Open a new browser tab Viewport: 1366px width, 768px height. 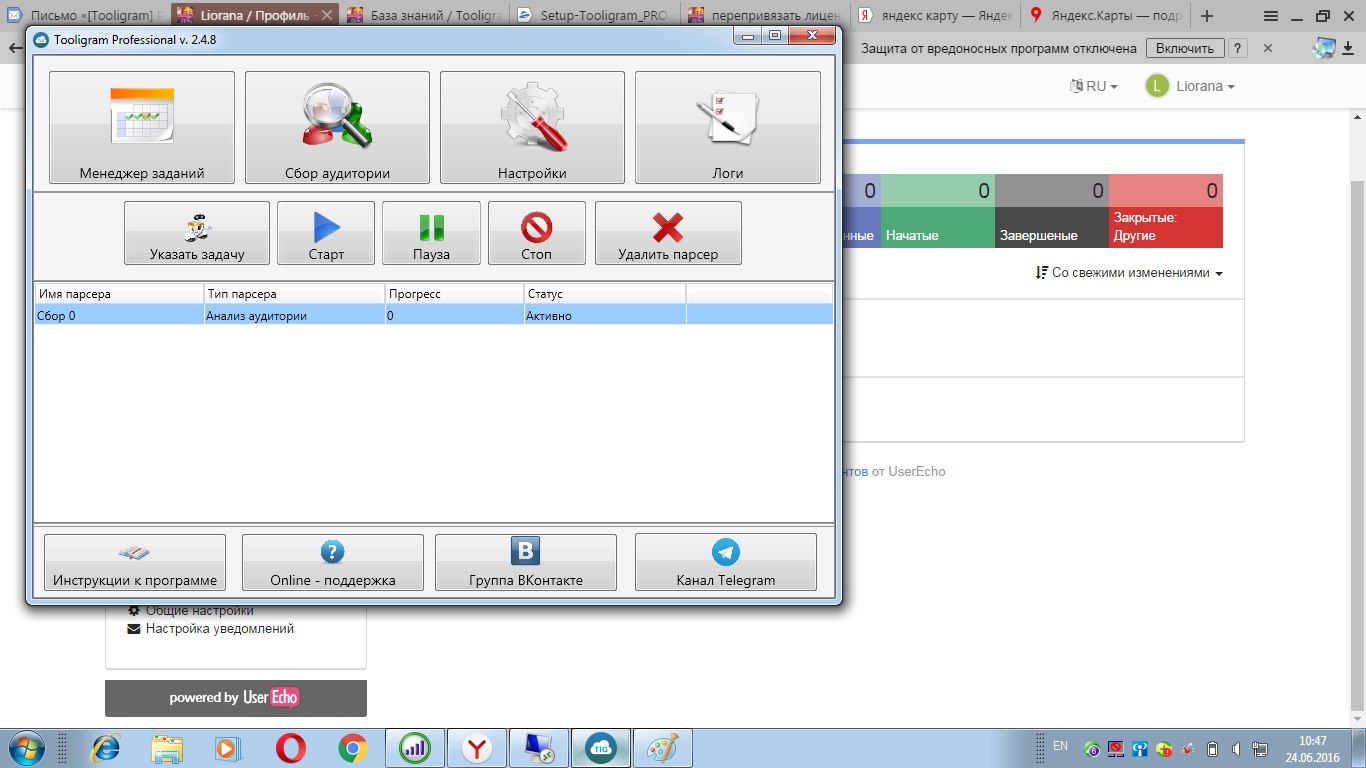click(x=1207, y=16)
